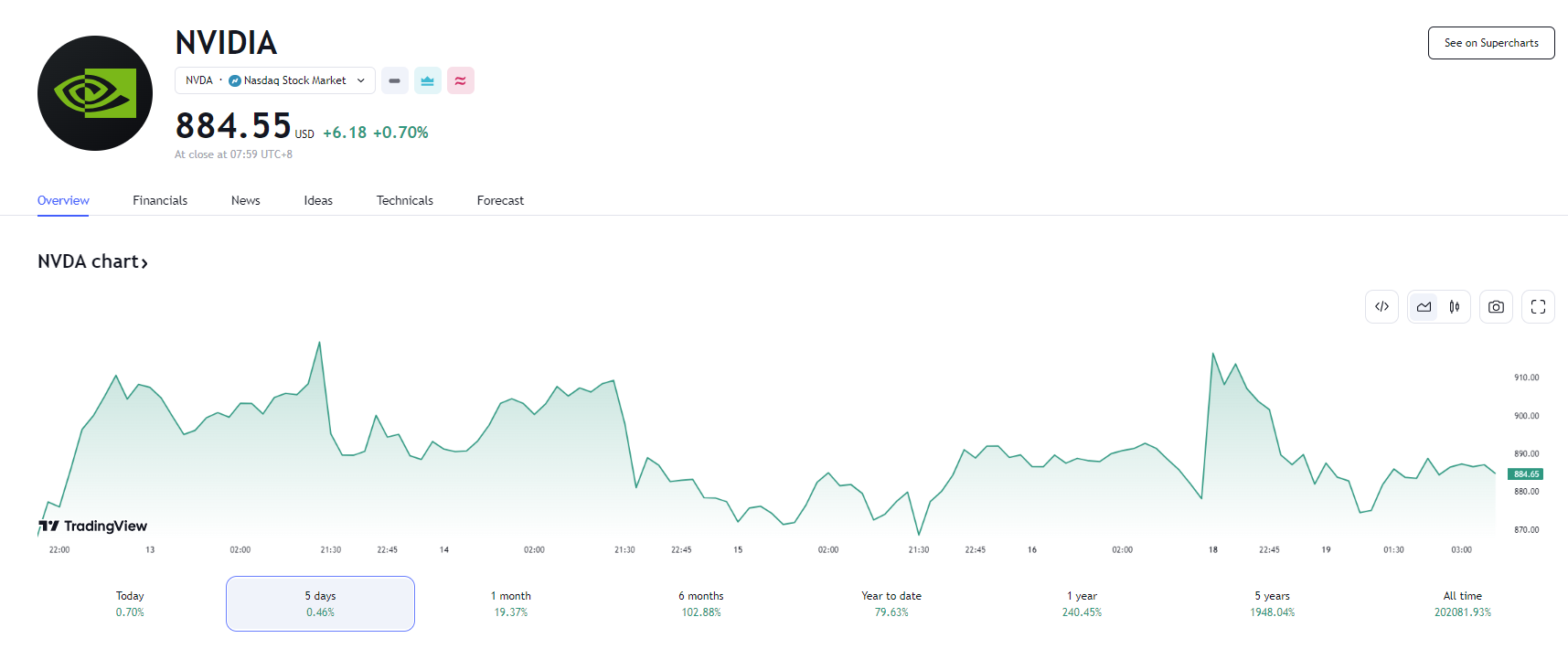This screenshot has width=1568, height=649.
Task: Click the embed code icon above chart
Action: pos(1381,307)
